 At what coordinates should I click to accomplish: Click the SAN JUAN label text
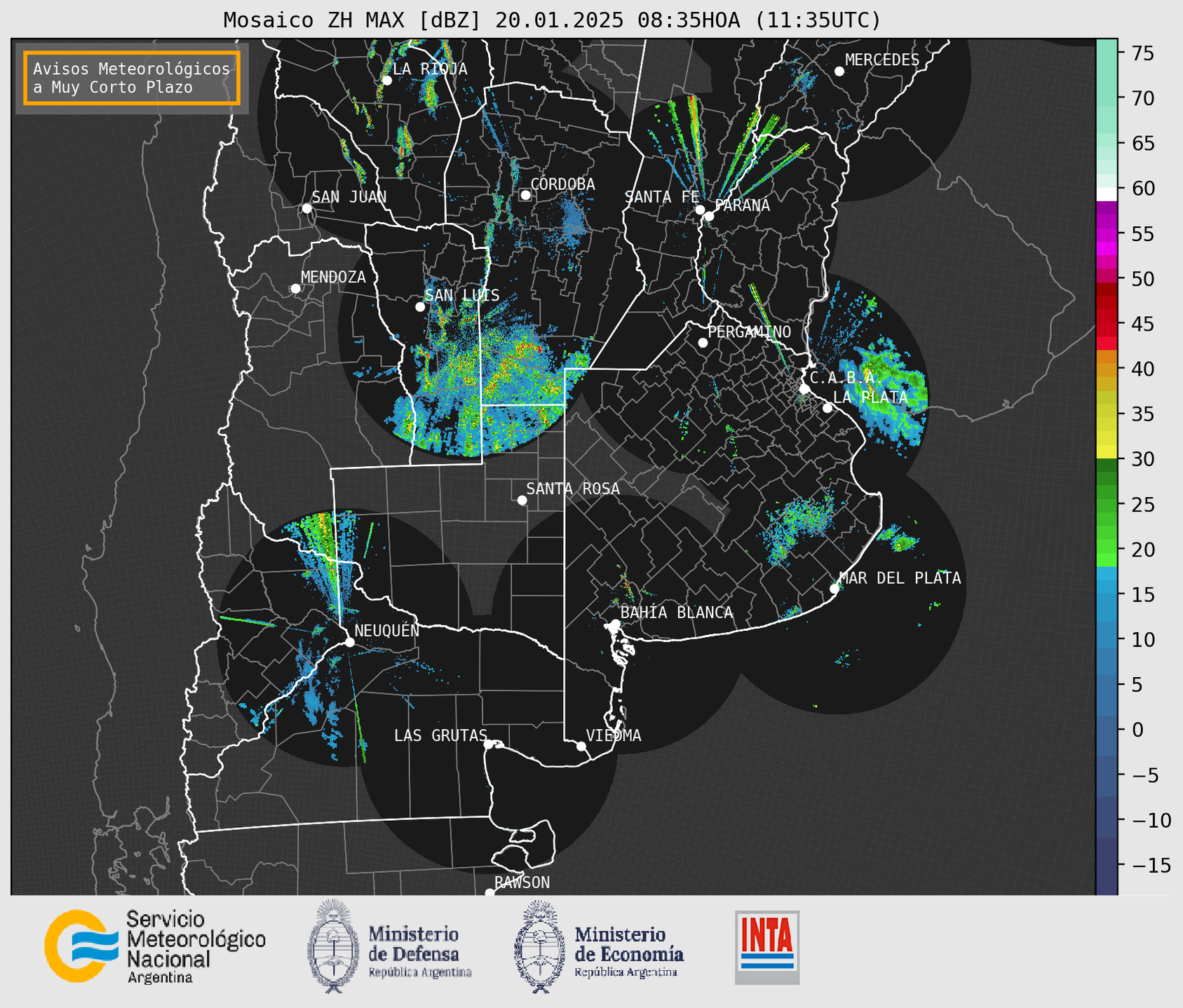[x=349, y=198]
